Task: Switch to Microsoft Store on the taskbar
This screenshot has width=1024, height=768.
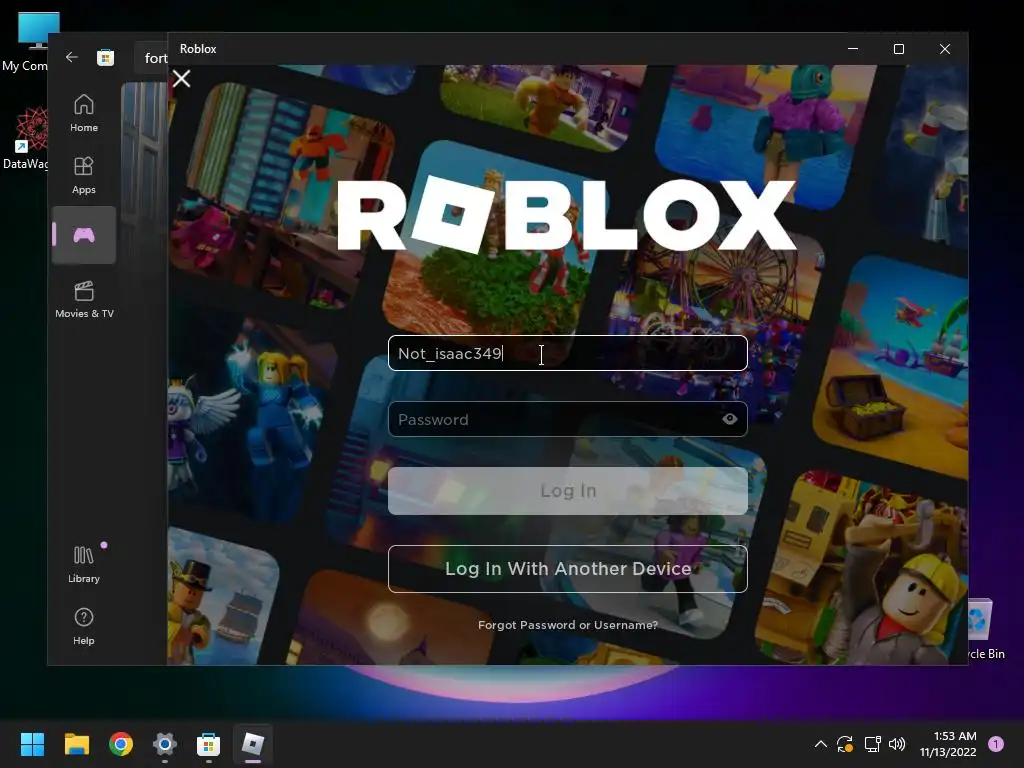Action: tap(208, 744)
